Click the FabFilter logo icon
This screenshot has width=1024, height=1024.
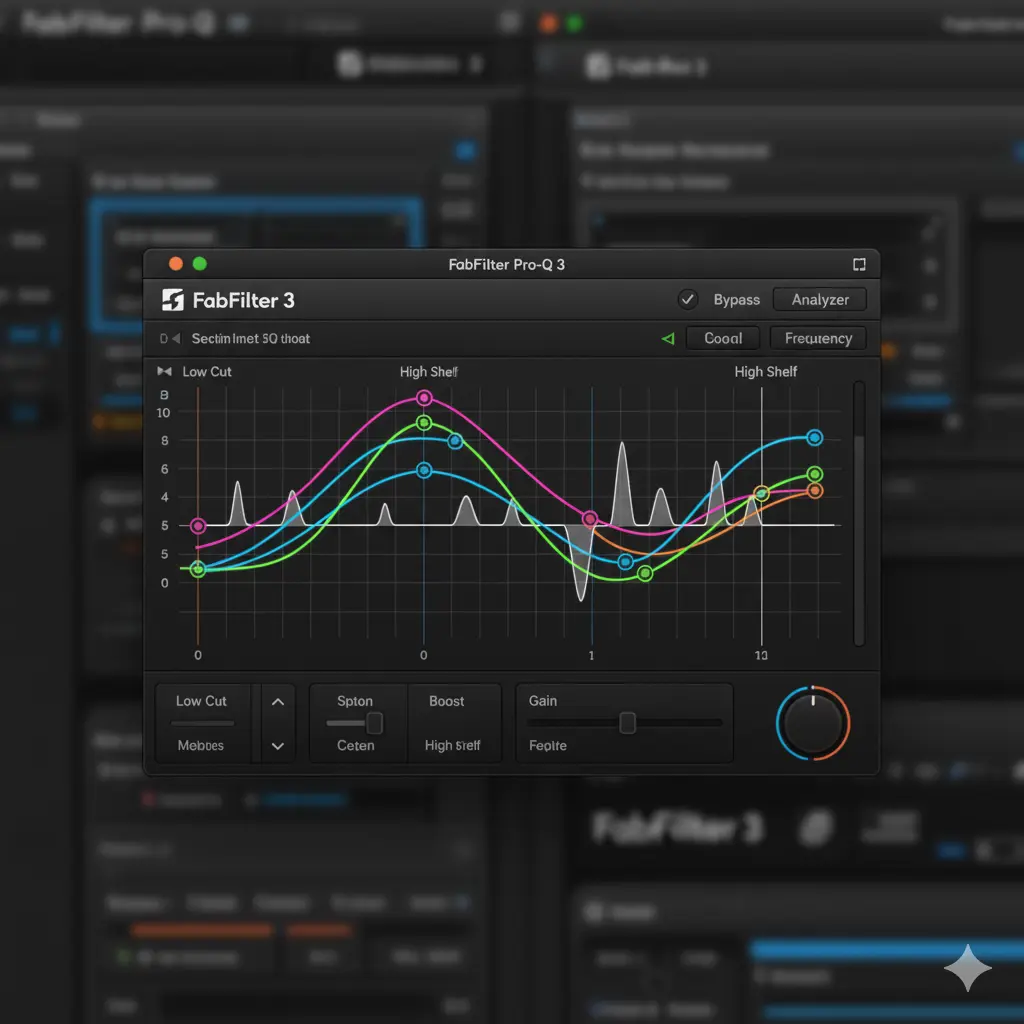coord(173,300)
